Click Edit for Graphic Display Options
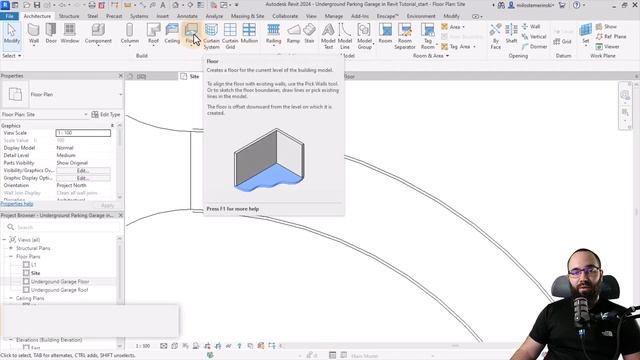The height and width of the screenshot is (360, 640). point(83,178)
